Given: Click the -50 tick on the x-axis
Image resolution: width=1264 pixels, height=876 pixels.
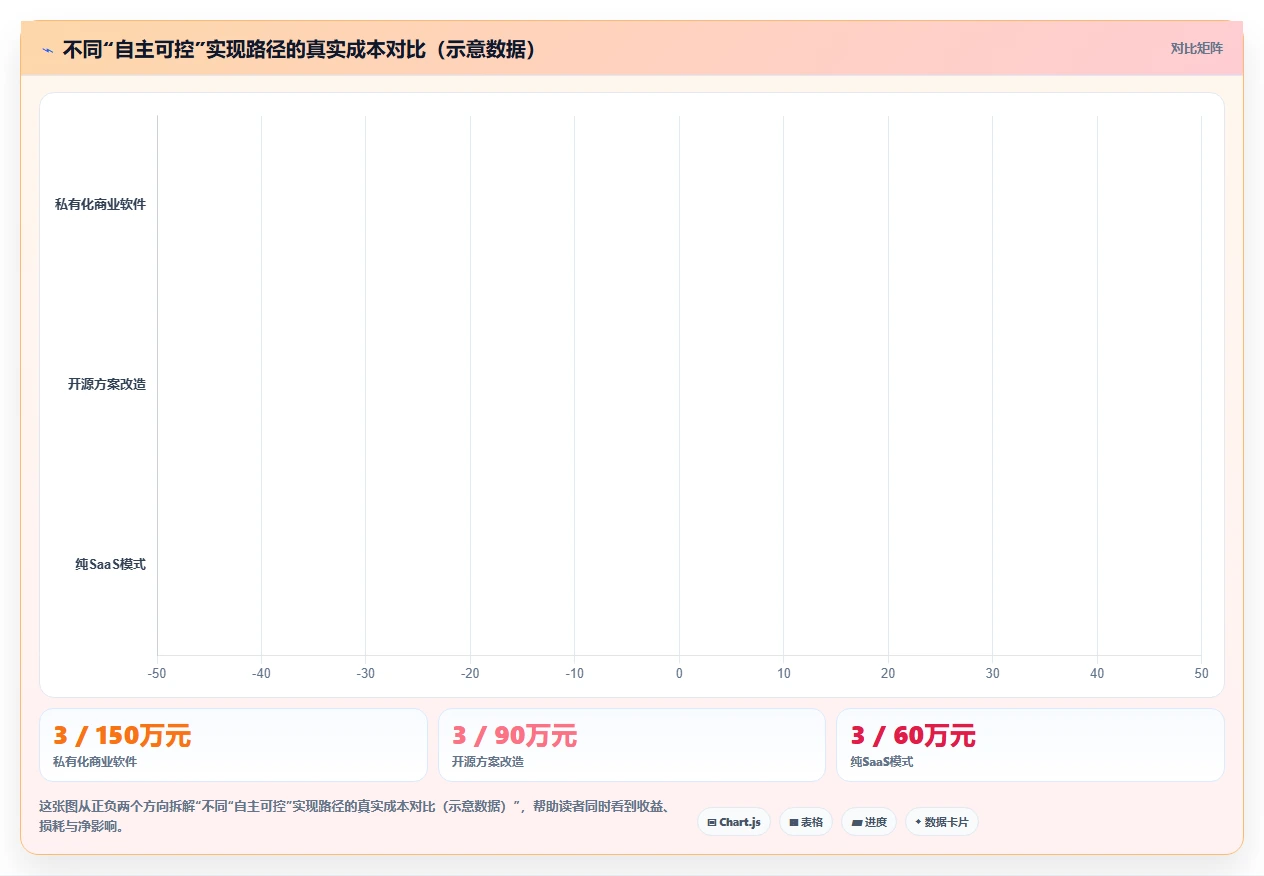Looking at the screenshot, I should pos(157,673).
